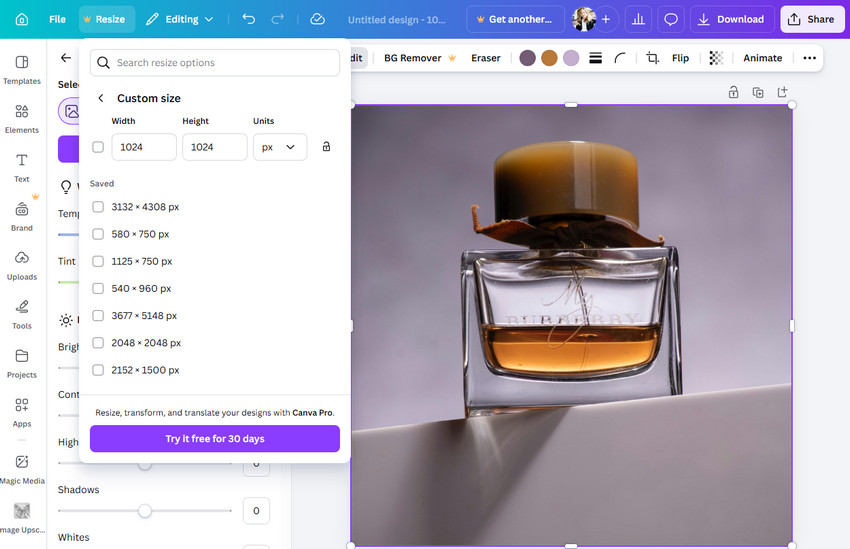Click the Flip button
The image size is (850, 549).
(x=680, y=58)
